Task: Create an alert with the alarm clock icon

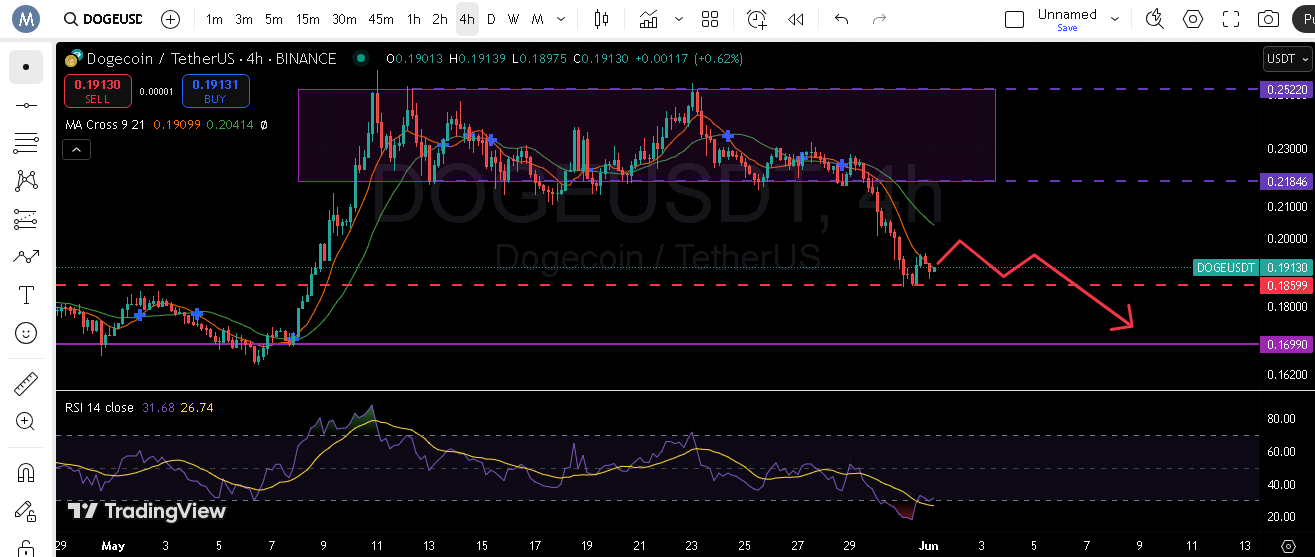Action: click(x=757, y=19)
